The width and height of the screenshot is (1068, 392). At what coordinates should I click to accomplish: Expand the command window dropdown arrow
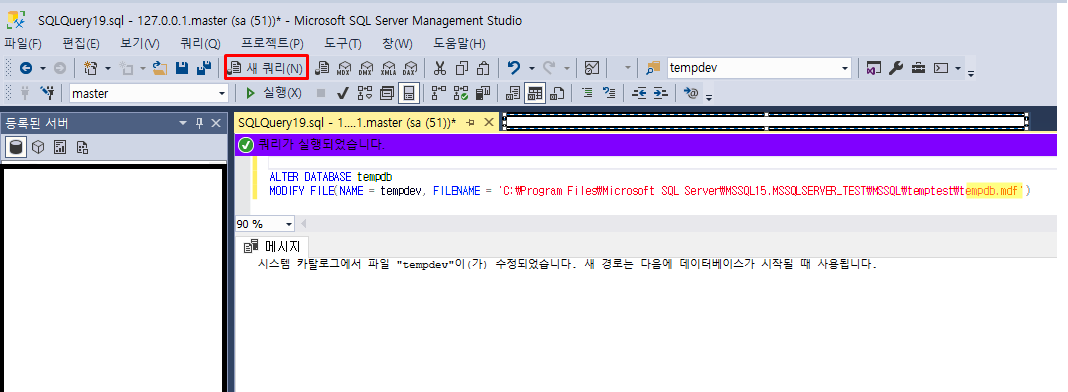point(958,68)
